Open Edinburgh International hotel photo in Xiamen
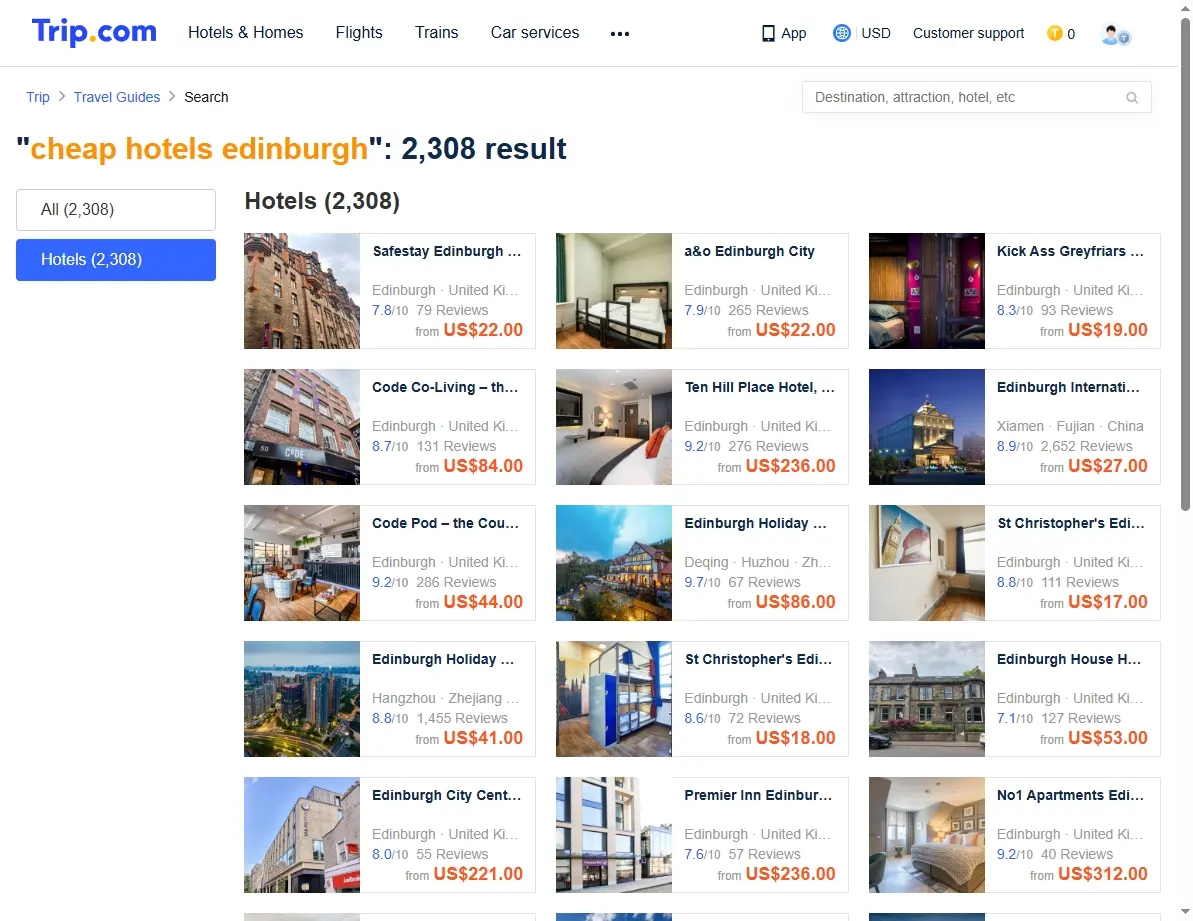 [x=927, y=427]
